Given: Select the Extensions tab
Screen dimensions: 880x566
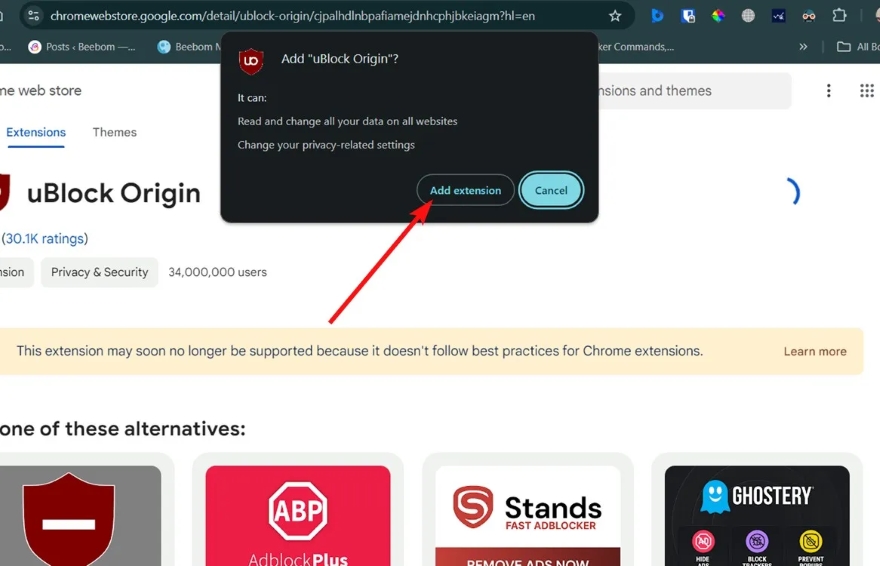Looking at the screenshot, I should 36,132.
